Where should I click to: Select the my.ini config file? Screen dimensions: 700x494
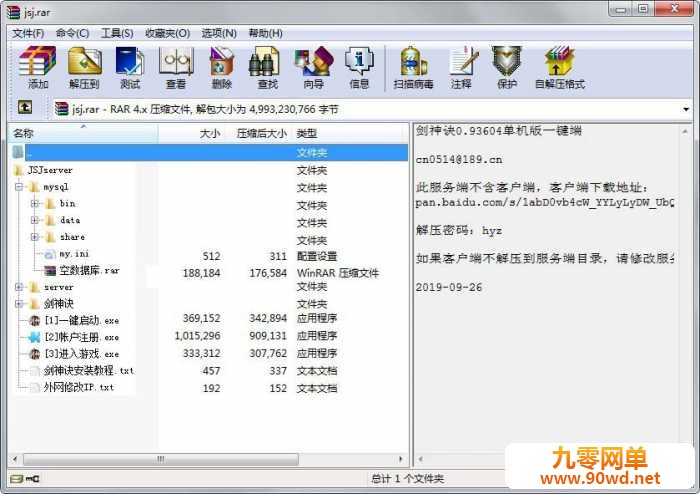67,254
